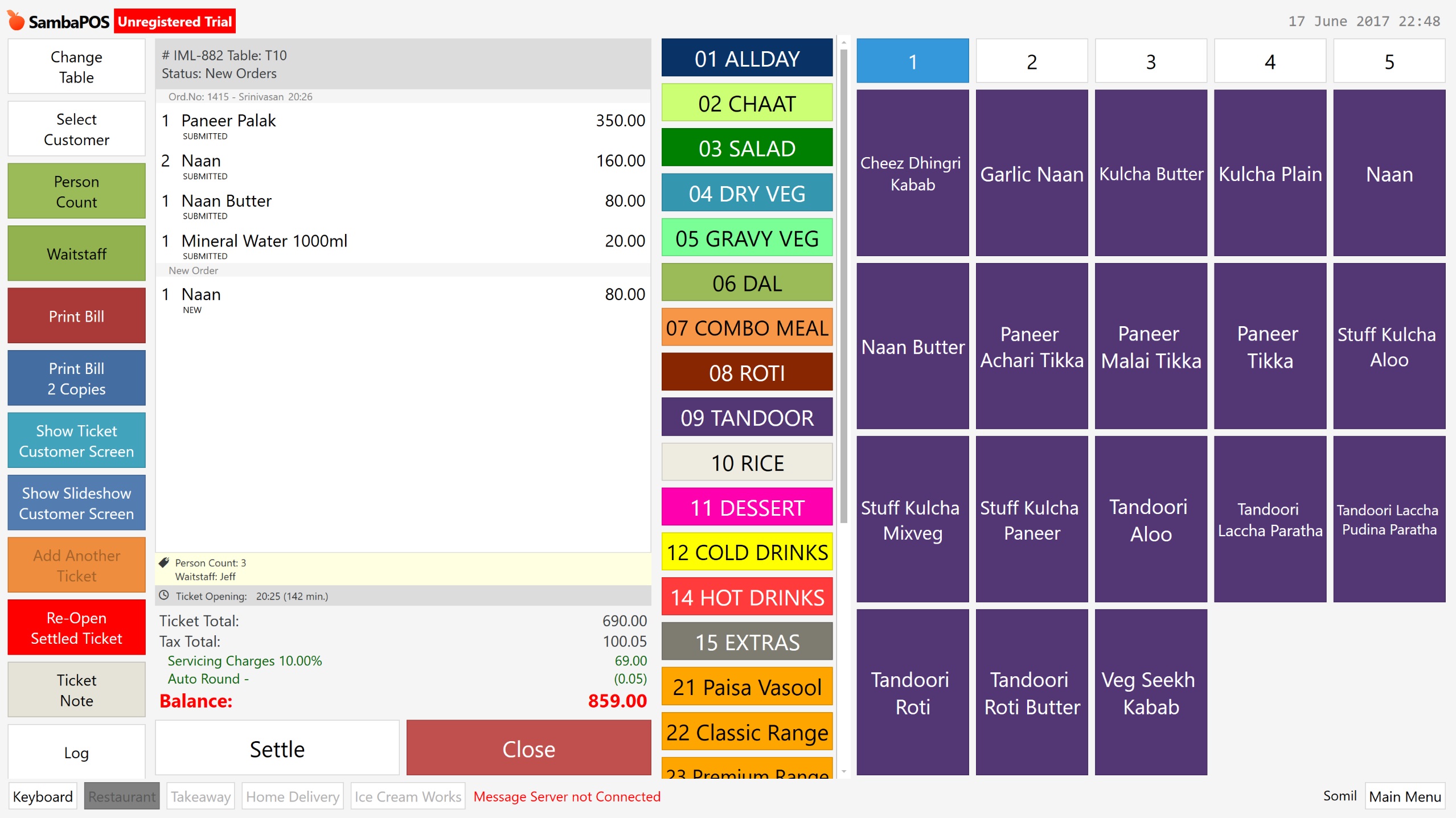
Task: Print the bill
Action: pyautogui.click(x=76, y=315)
